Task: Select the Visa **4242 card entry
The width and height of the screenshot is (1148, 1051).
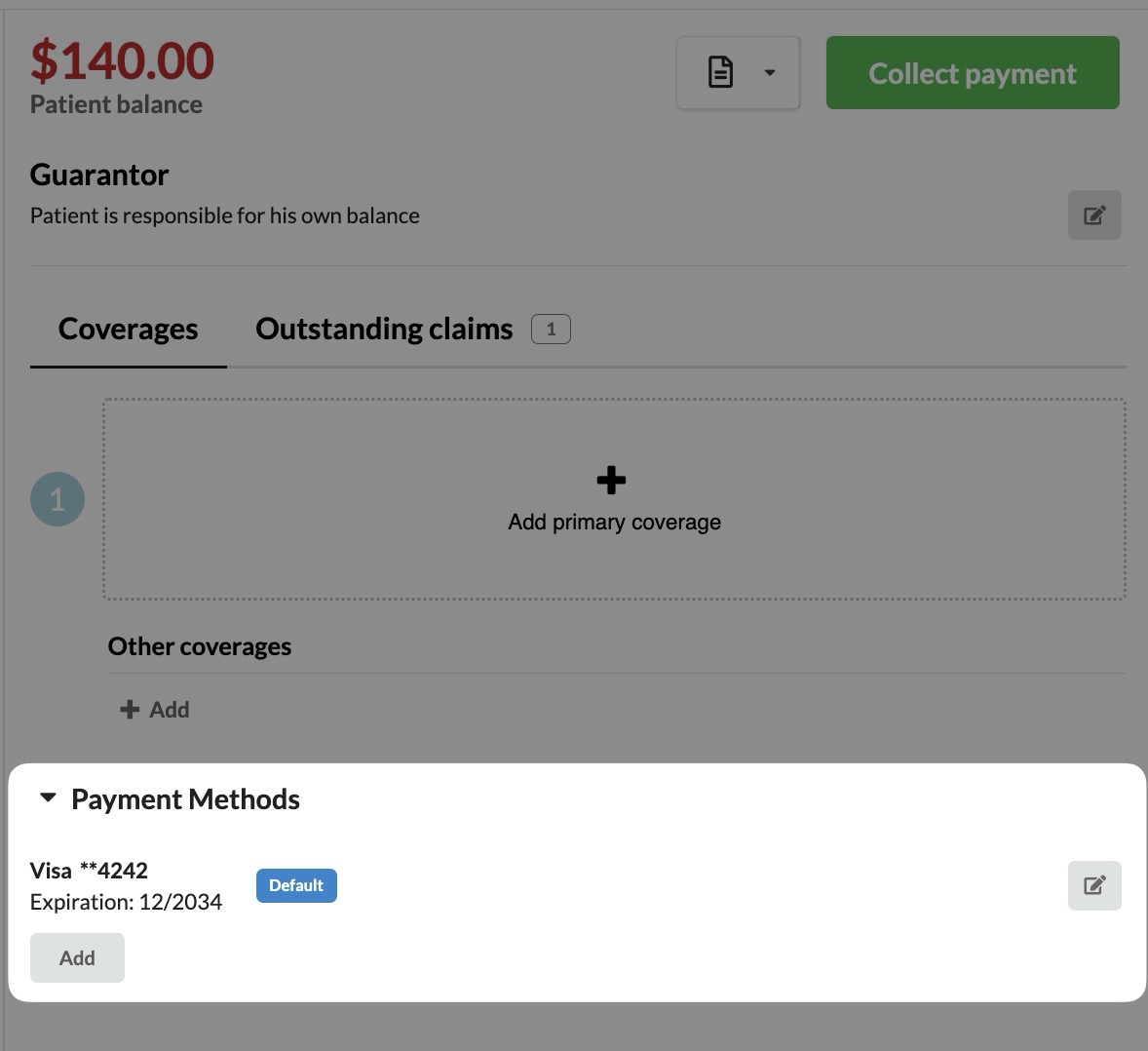Action: pos(89,870)
